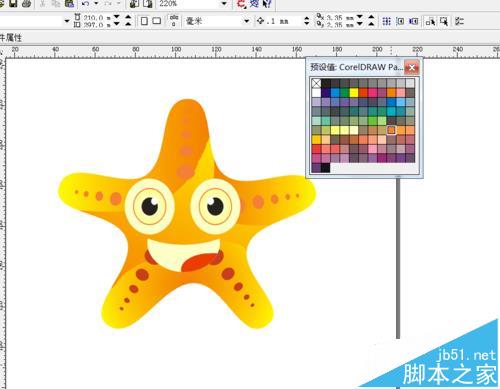Viewport: 500px width, 389px height.
Task: Undo the last action with the curved arrow
Action: click(x=85, y=3)
